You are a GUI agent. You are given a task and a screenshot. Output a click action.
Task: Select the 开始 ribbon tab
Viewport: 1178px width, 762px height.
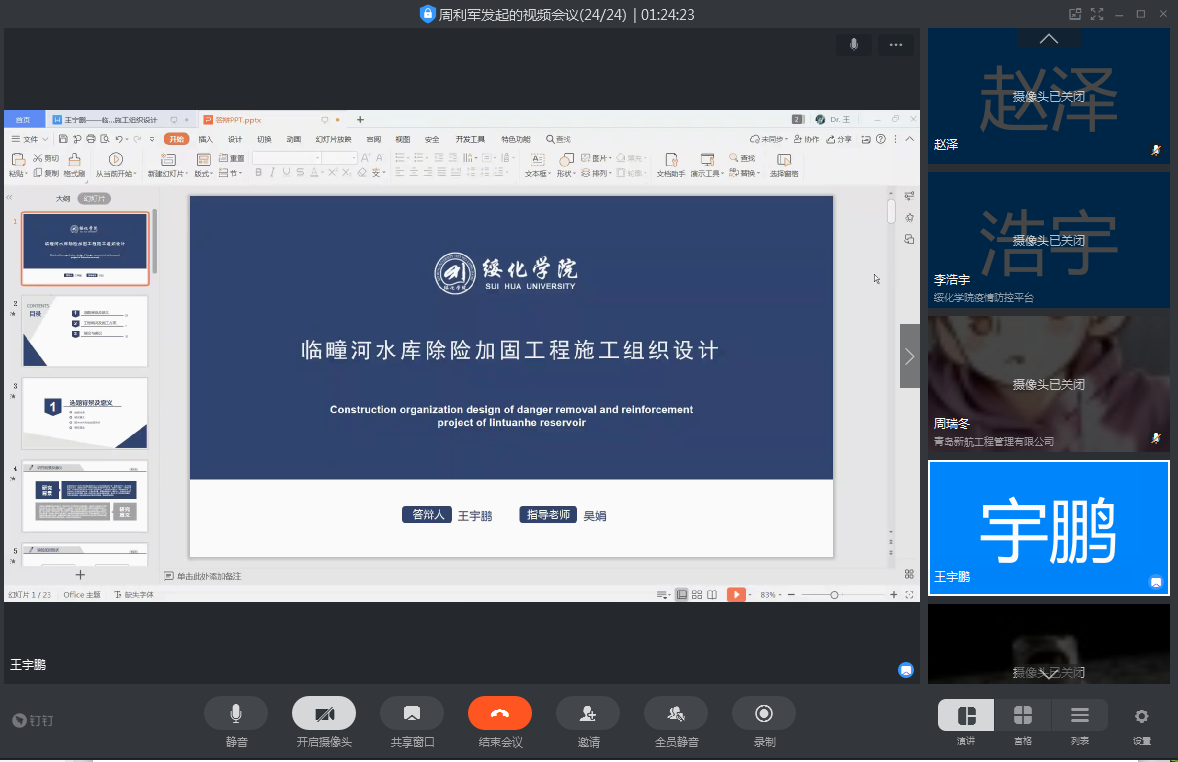[x=177, y=139]
